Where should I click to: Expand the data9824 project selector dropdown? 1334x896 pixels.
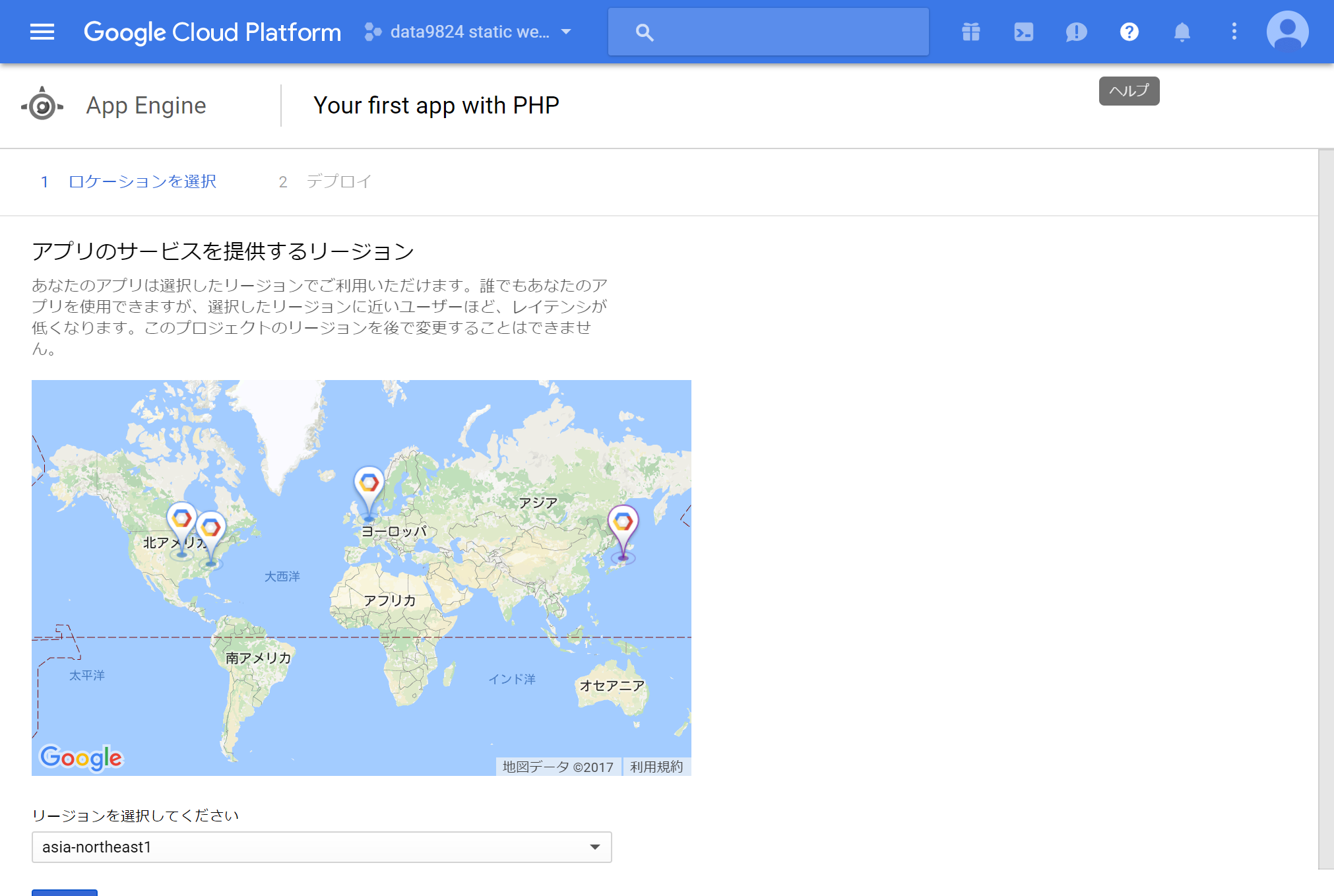coord(468,32)
